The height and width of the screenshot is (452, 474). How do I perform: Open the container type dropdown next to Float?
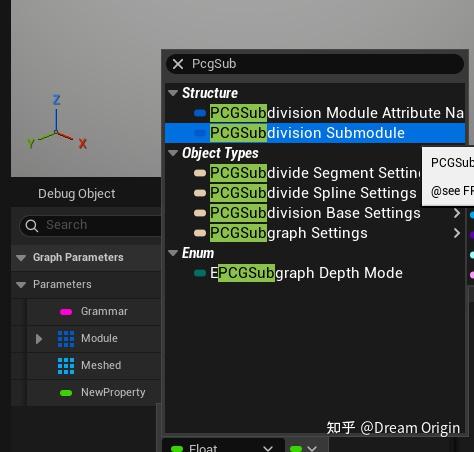pyautogui.click(x=303, y=447)
